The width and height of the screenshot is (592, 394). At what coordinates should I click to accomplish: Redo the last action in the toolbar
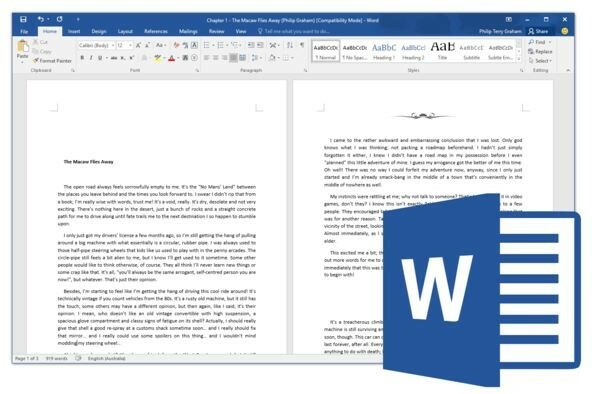pos(60,19)
